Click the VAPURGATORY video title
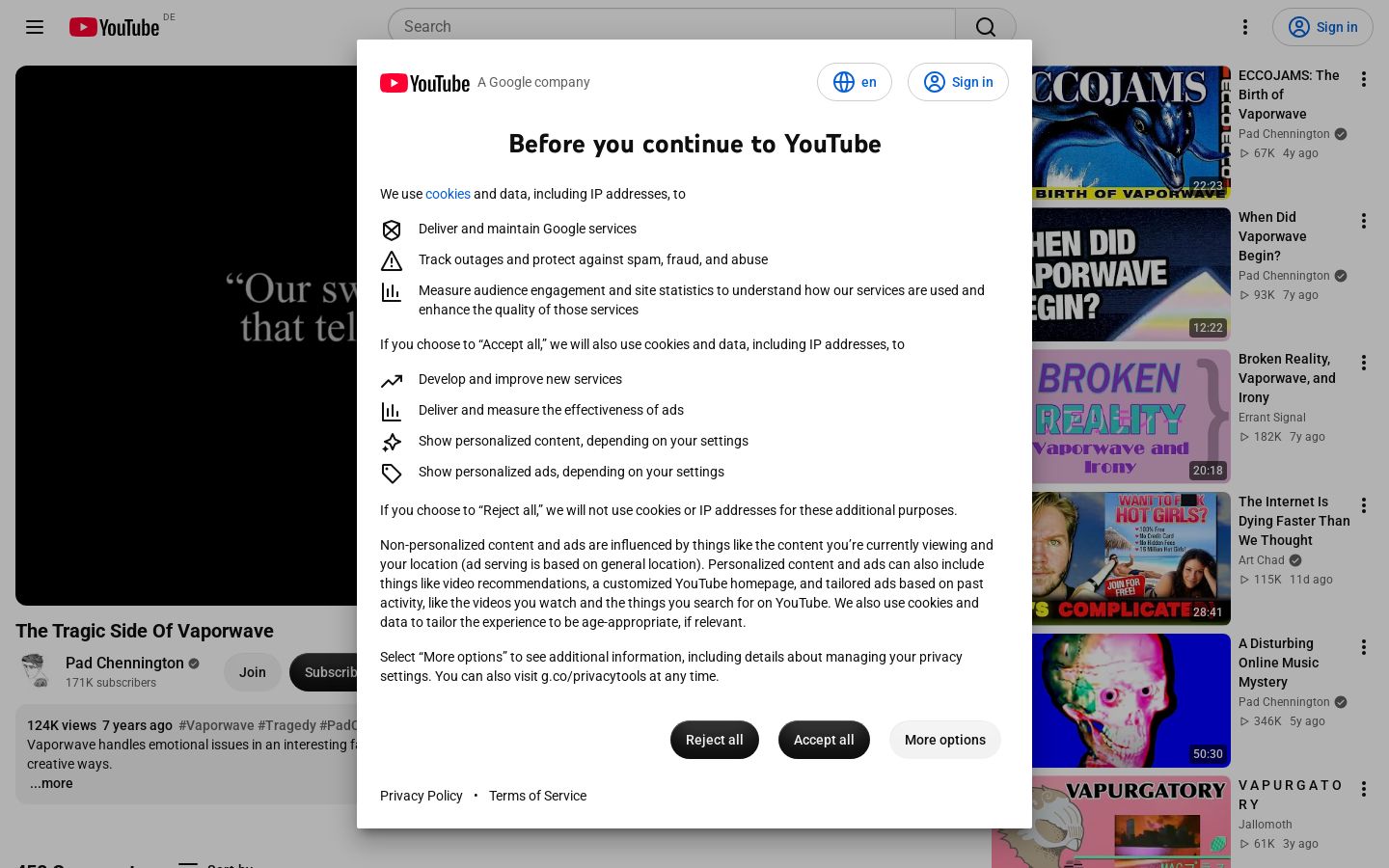 tap(1291, 795)
